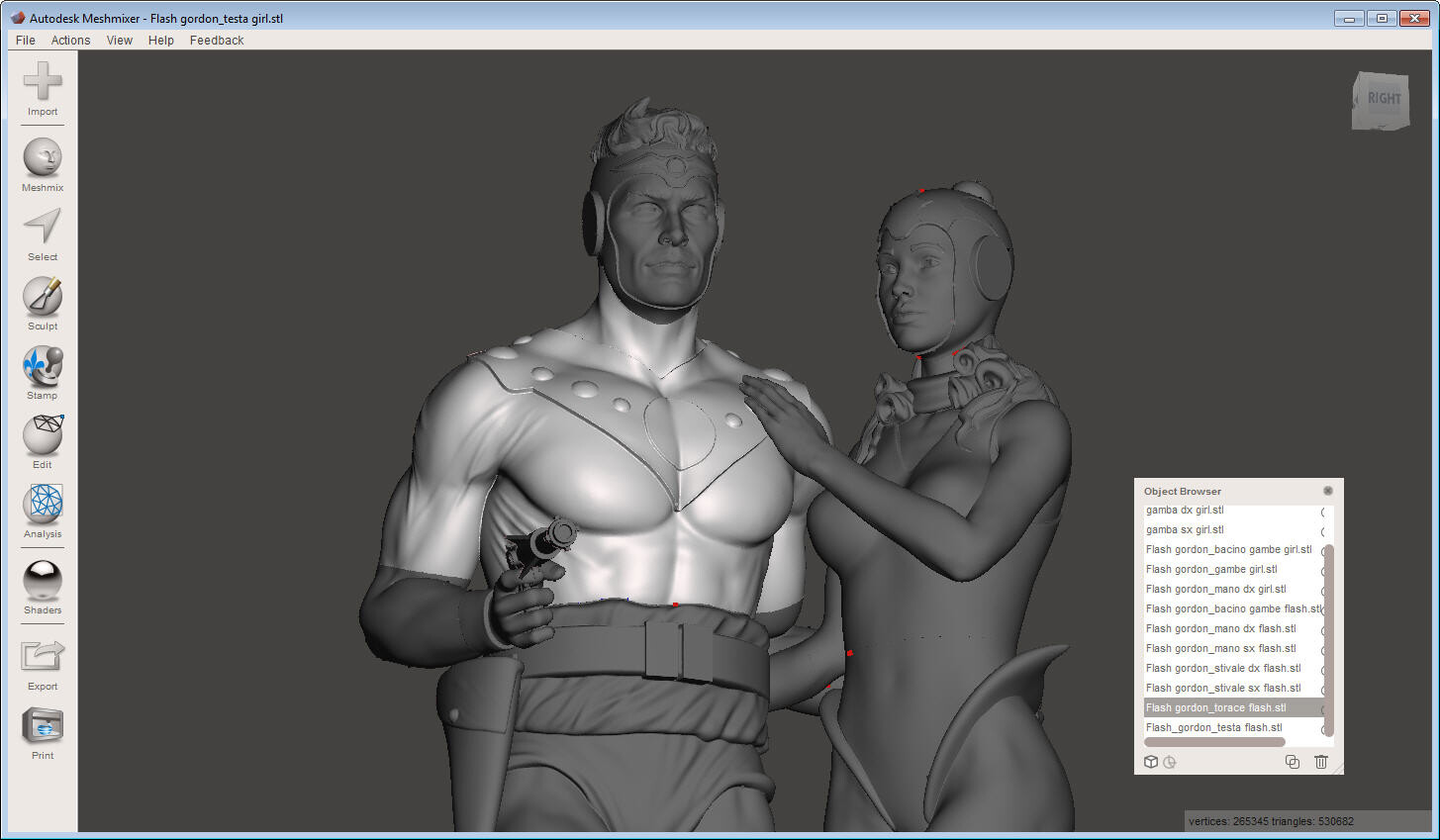Image resolution: width=1440 pixels, height=840 pixels.
Task: Duplicate the selected object in Object Browser
Action: [1292, 762]
